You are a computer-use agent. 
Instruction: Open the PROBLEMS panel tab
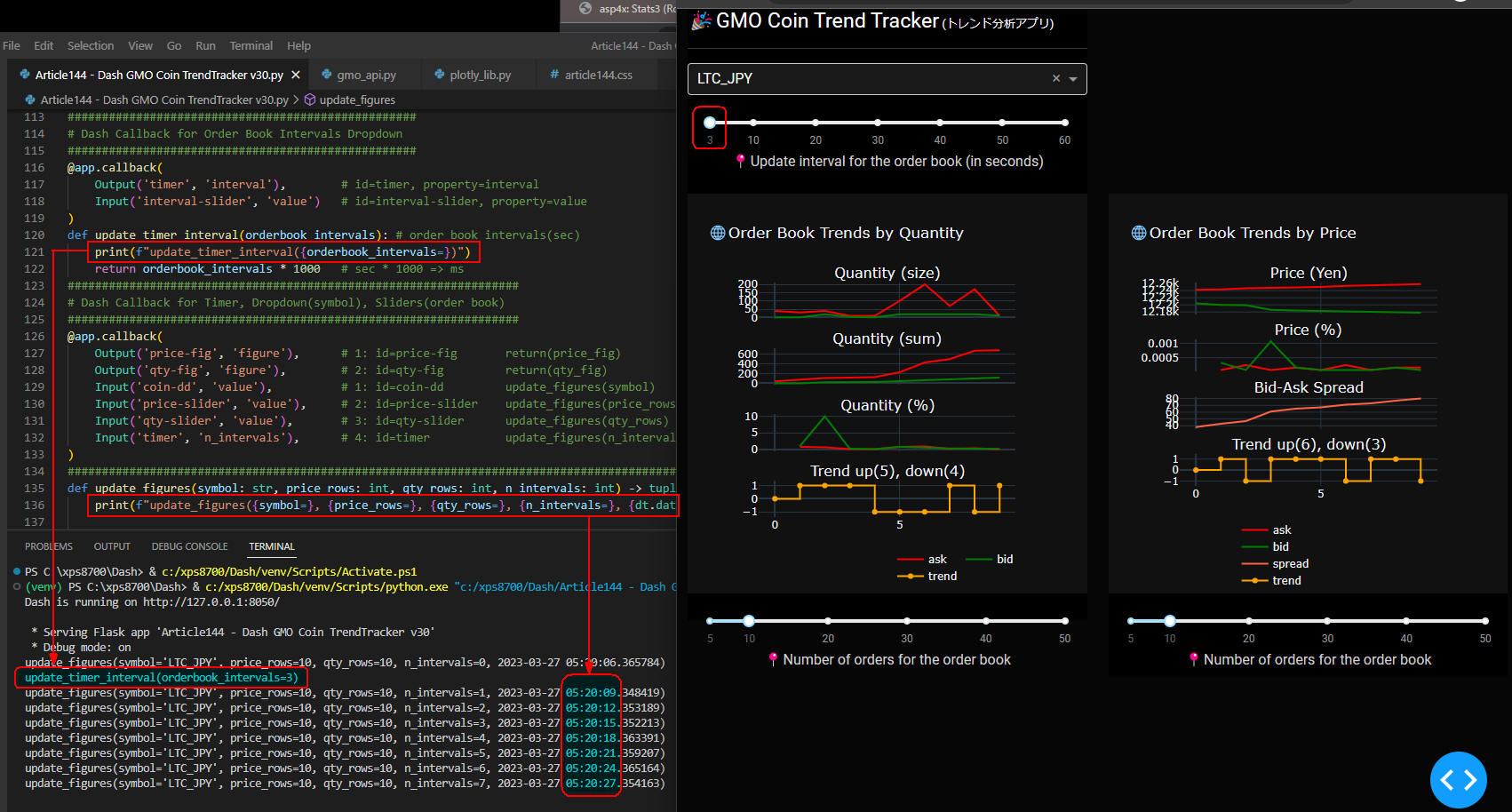pos(49,546)
